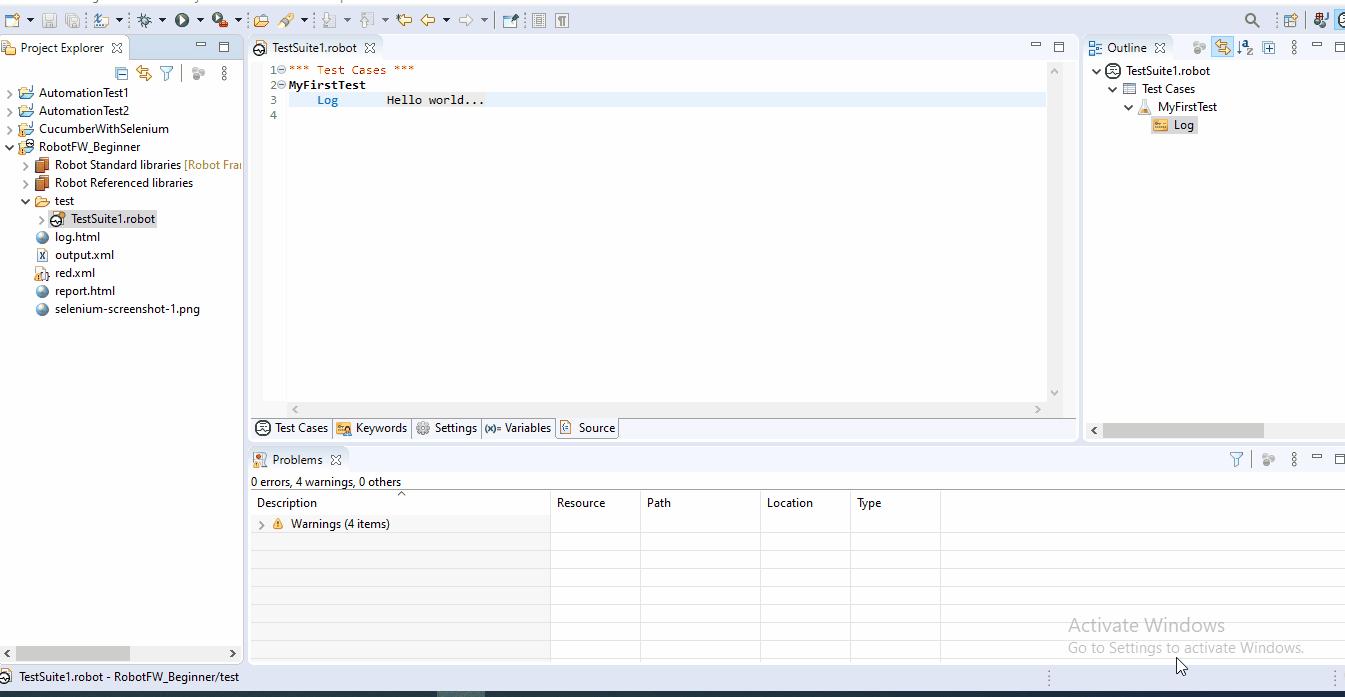Open dropdown arrow beside Run icon
The width and height of the screenshot is (1345, 697).
[200, 20]
